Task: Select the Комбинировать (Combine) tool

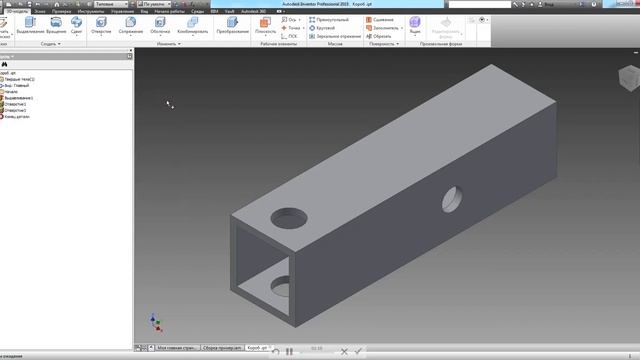Action: [x=193, y=25]
